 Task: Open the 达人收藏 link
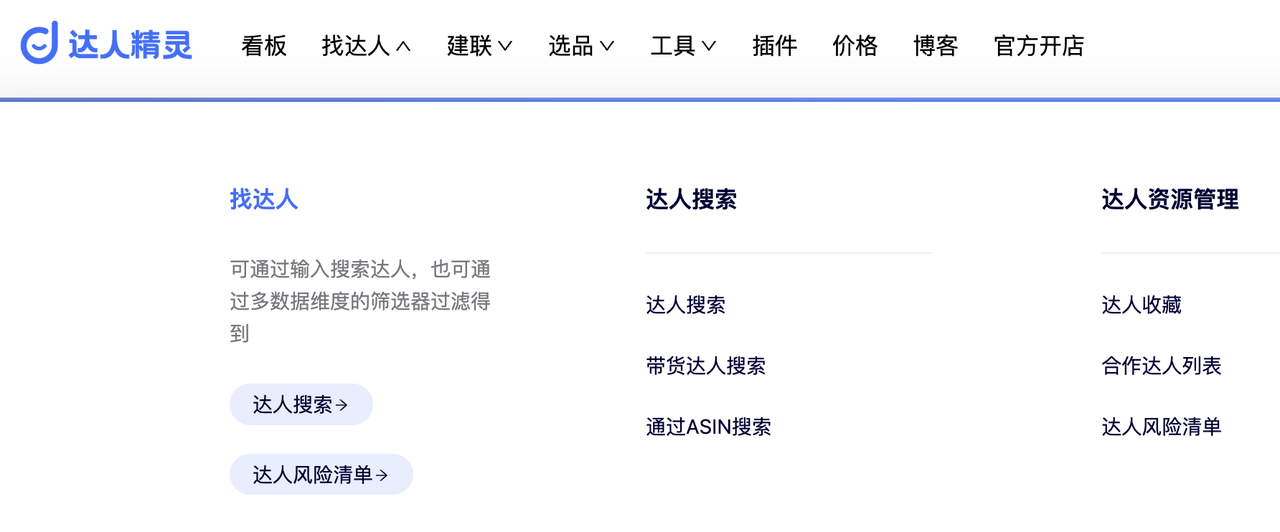pos(1142,305)
